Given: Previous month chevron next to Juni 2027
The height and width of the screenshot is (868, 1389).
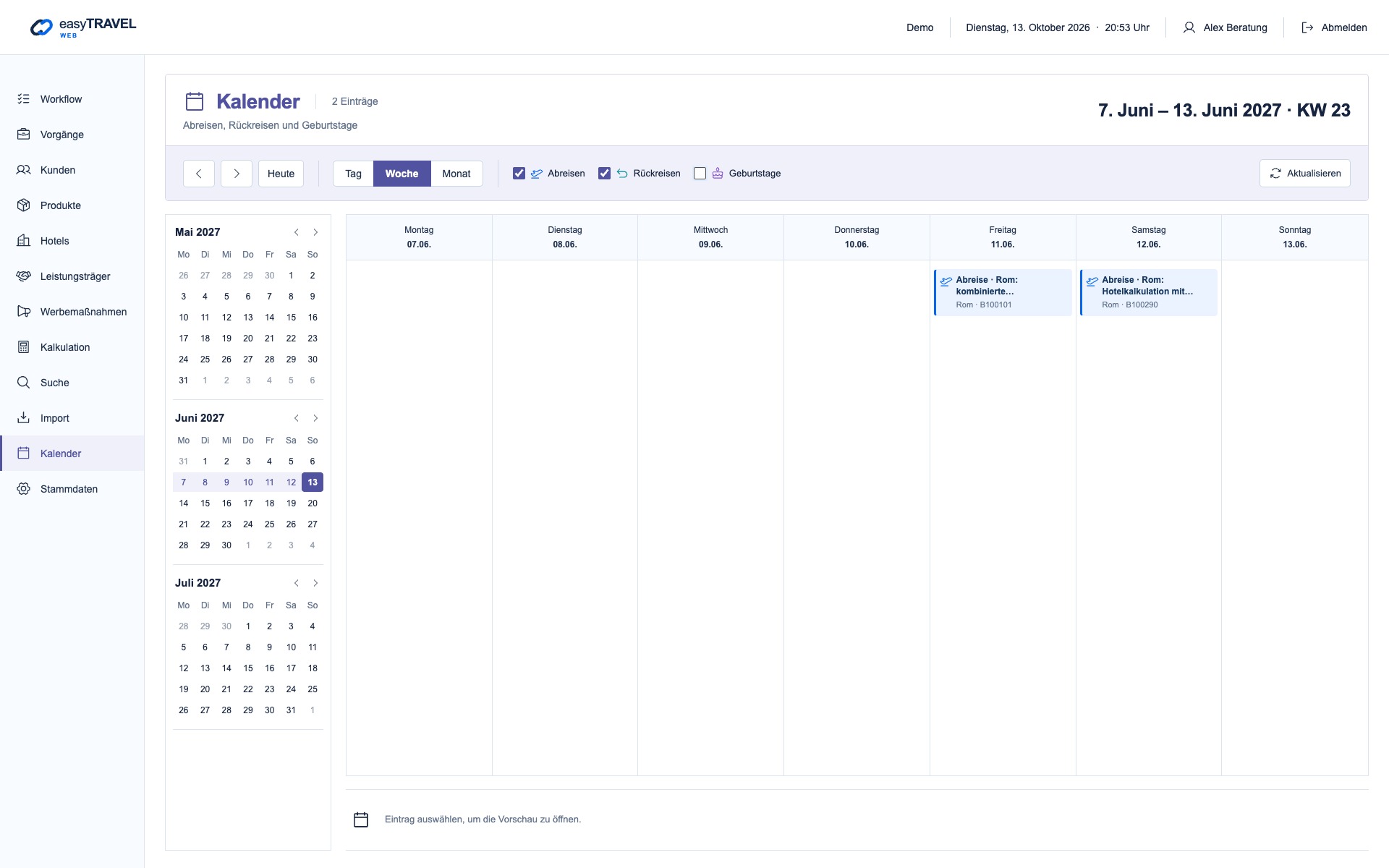Looking at the screenshot, I should 297,418.
